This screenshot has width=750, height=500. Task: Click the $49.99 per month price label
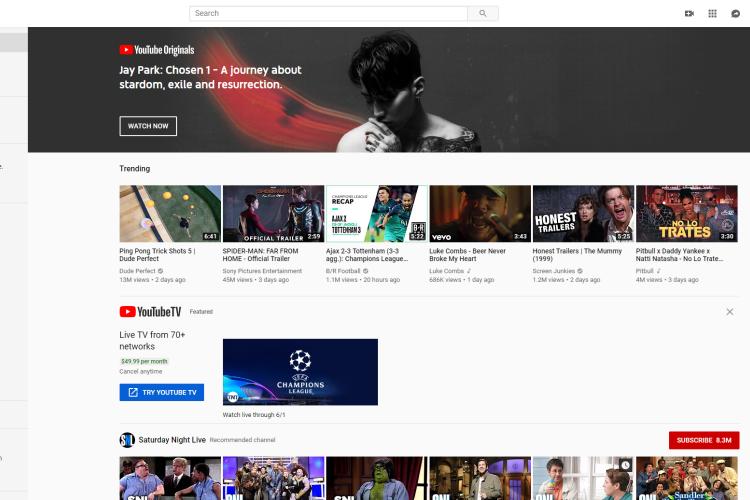tap(144, 361)
